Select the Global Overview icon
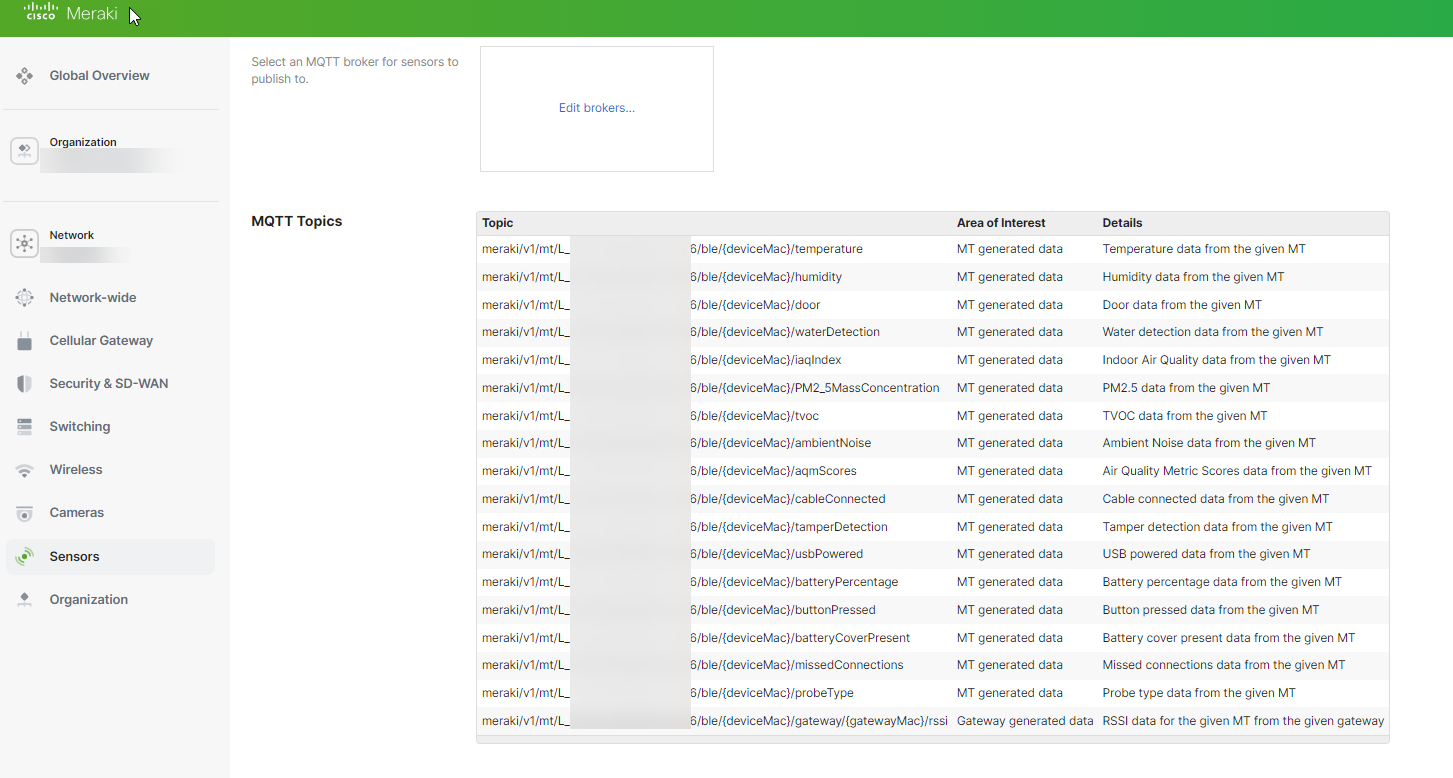 (x=24, y=75)
